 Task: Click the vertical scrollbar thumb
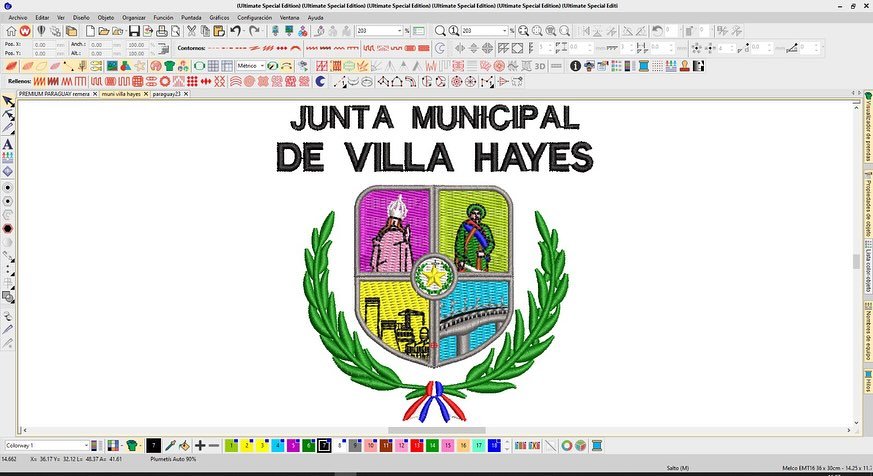pos(856,261)
